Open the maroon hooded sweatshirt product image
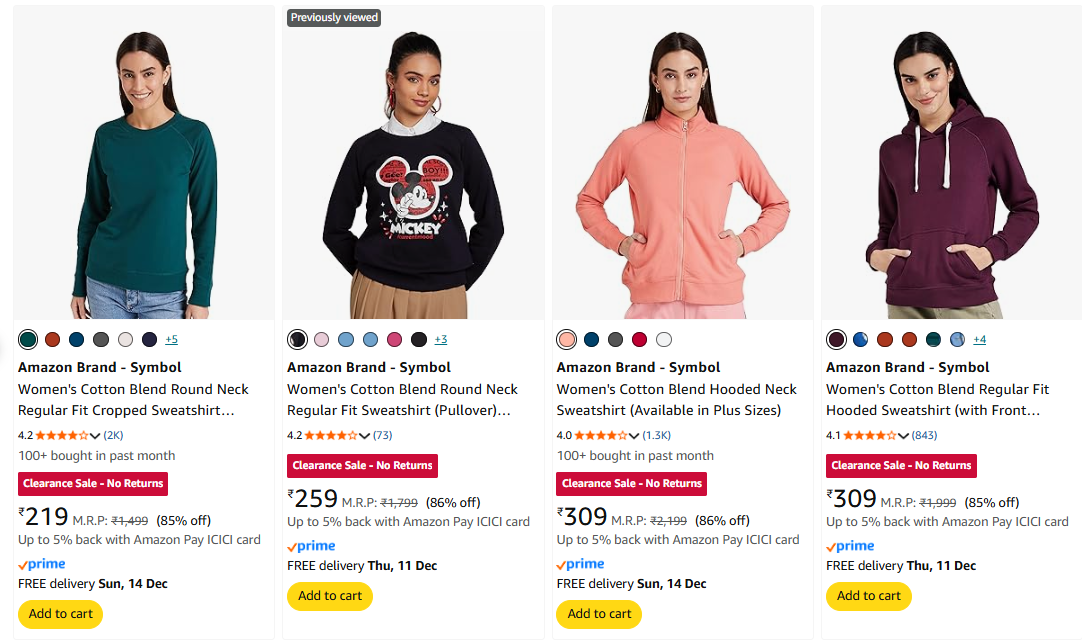The height and width of the screenshot is (641, 1082). pos(950,163)
